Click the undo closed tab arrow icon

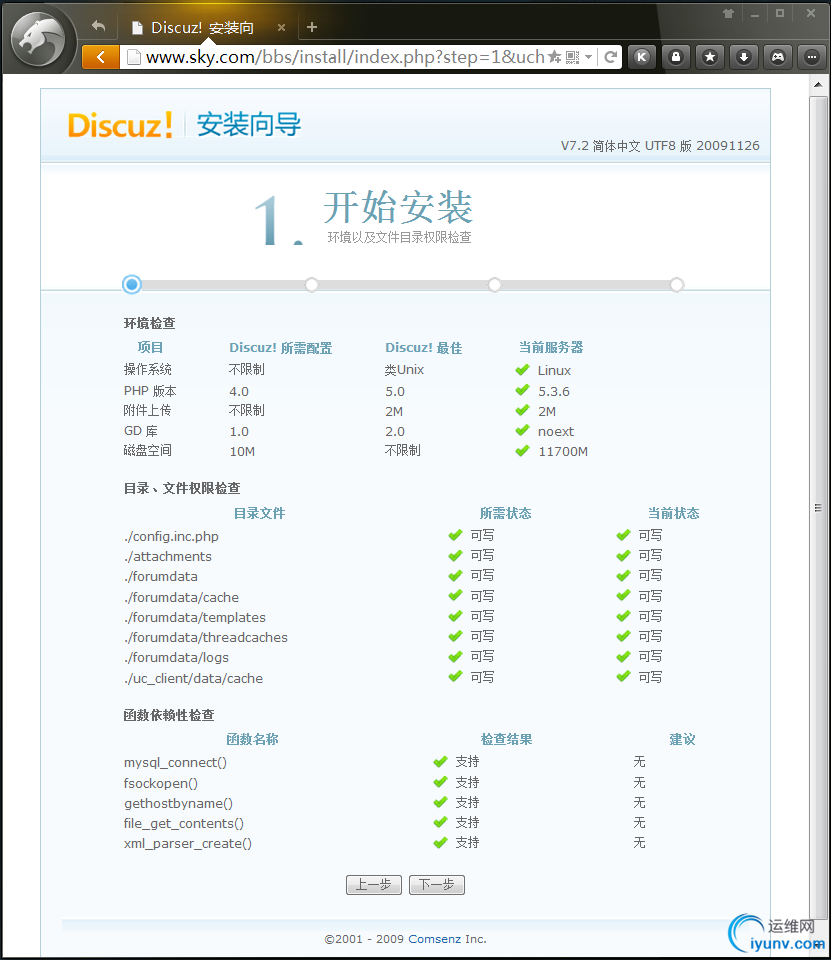(x=99, y=26)
